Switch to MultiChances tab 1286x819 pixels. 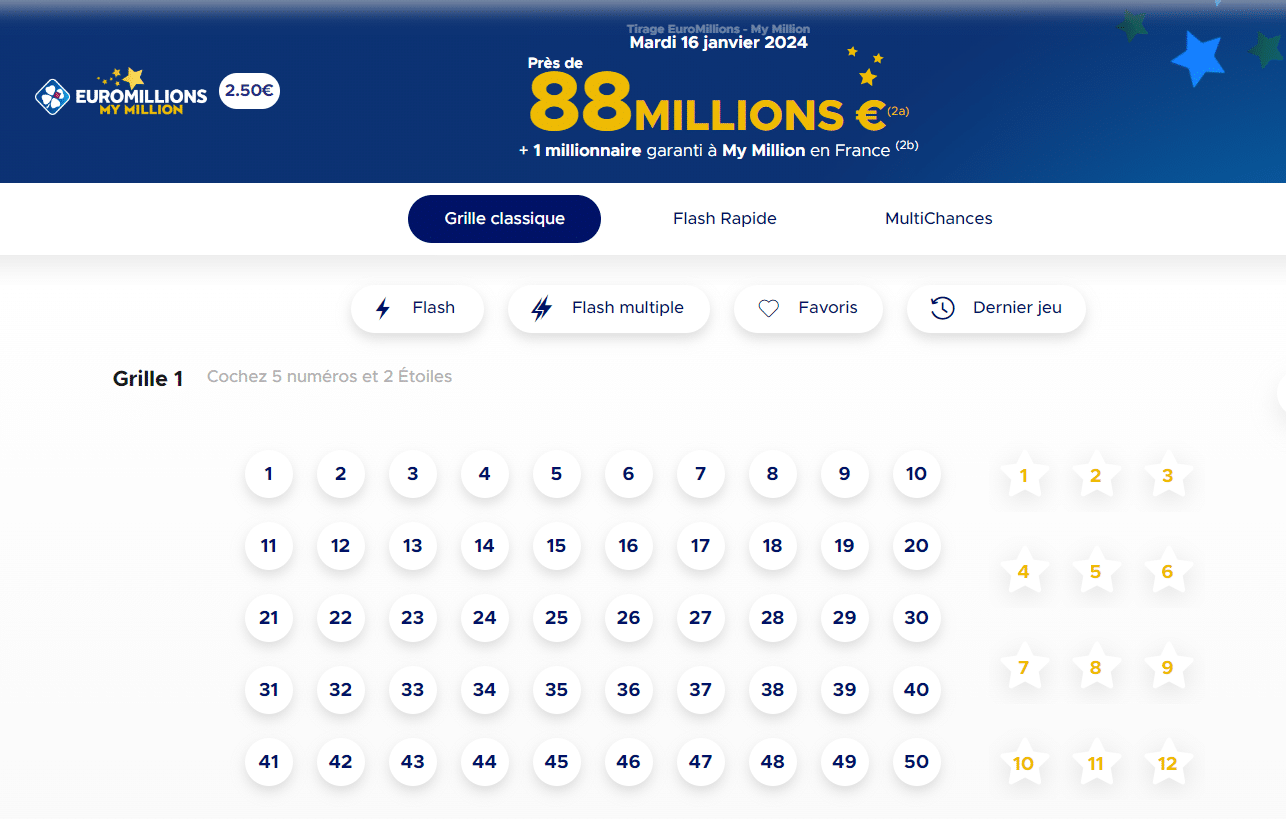pyautogui.click(x=939, y=219)
